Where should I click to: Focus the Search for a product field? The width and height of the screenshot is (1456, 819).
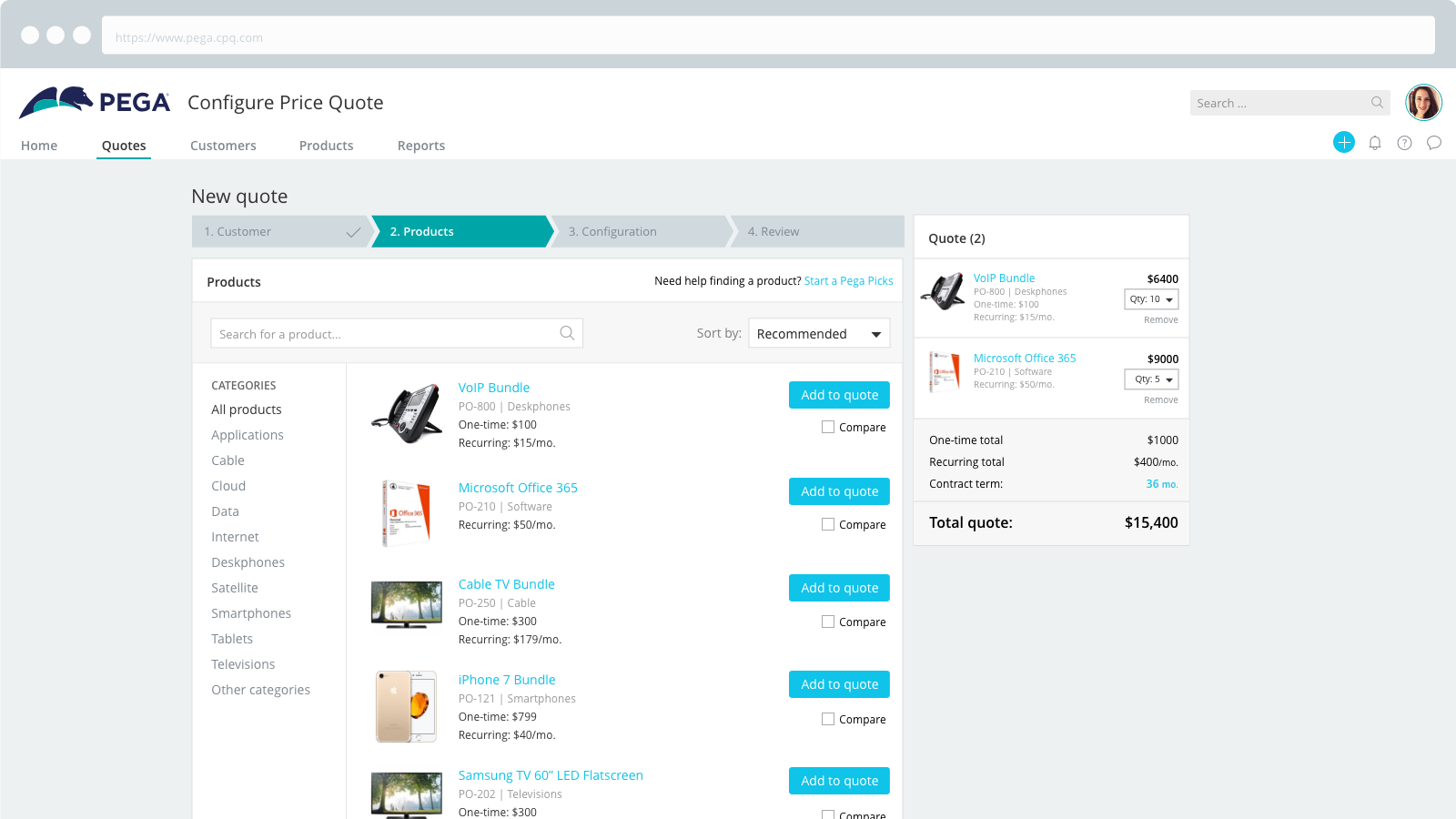(x=397, y=333)
